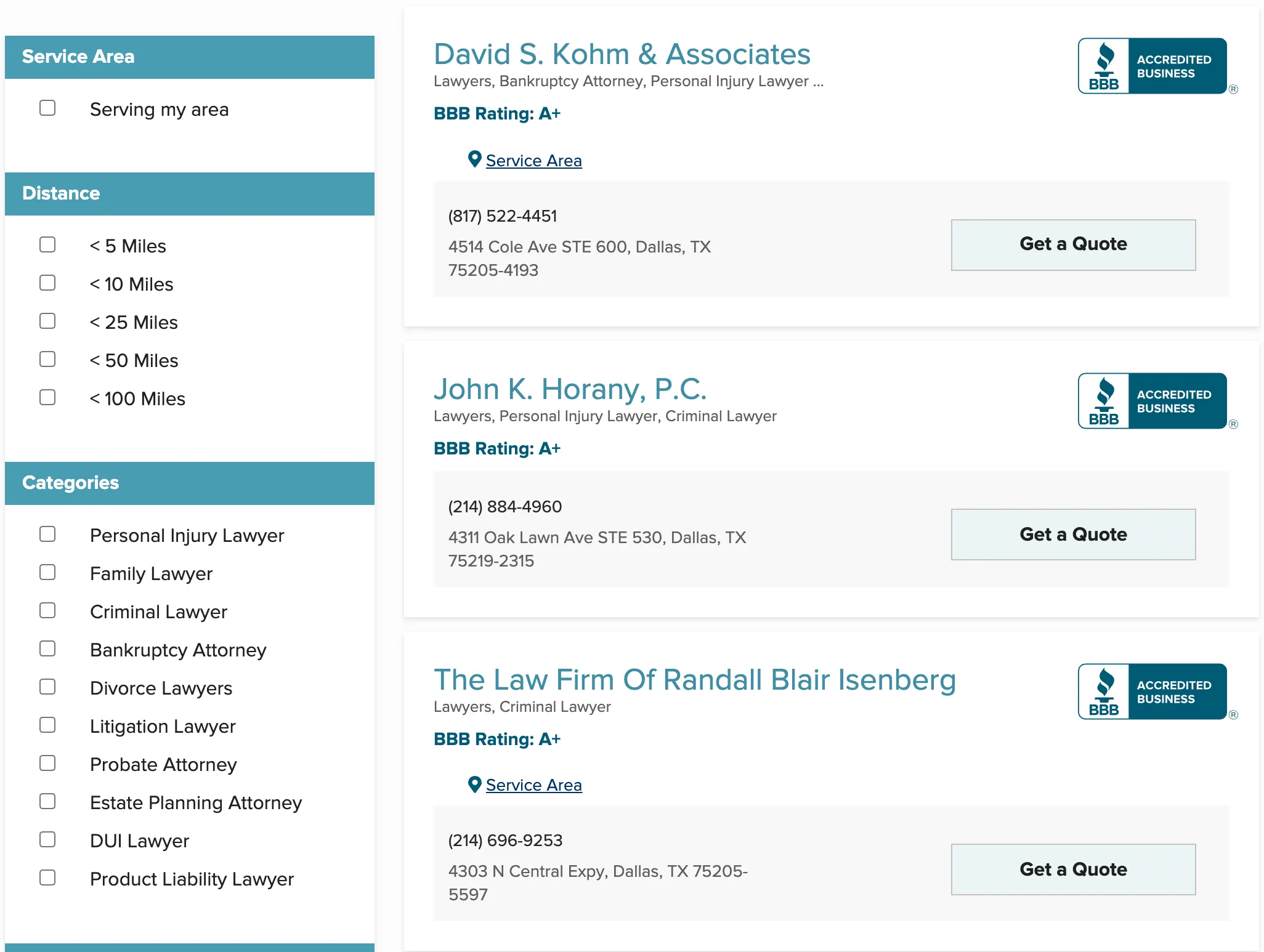Open The Law Firm Of Randall Blair Isenberg
This screenshot has width=1264, height=952.
[x=694, y=680]
